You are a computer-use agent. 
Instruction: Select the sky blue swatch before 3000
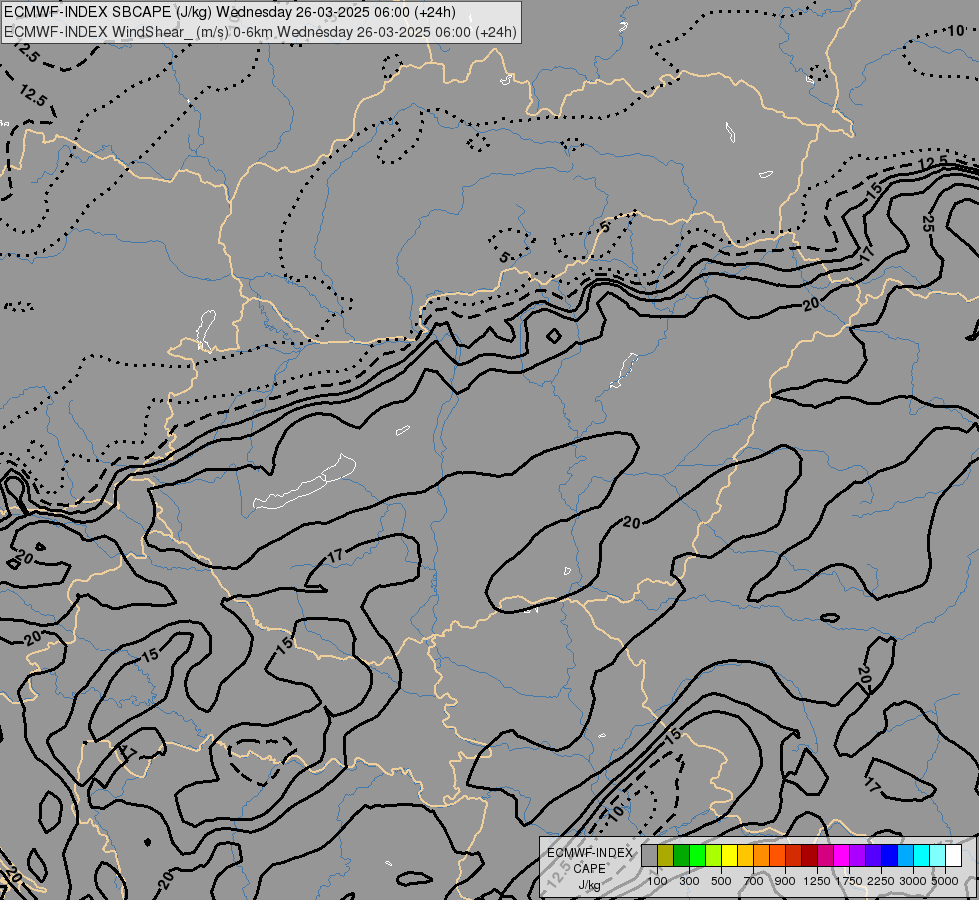[x=906, y=856]
